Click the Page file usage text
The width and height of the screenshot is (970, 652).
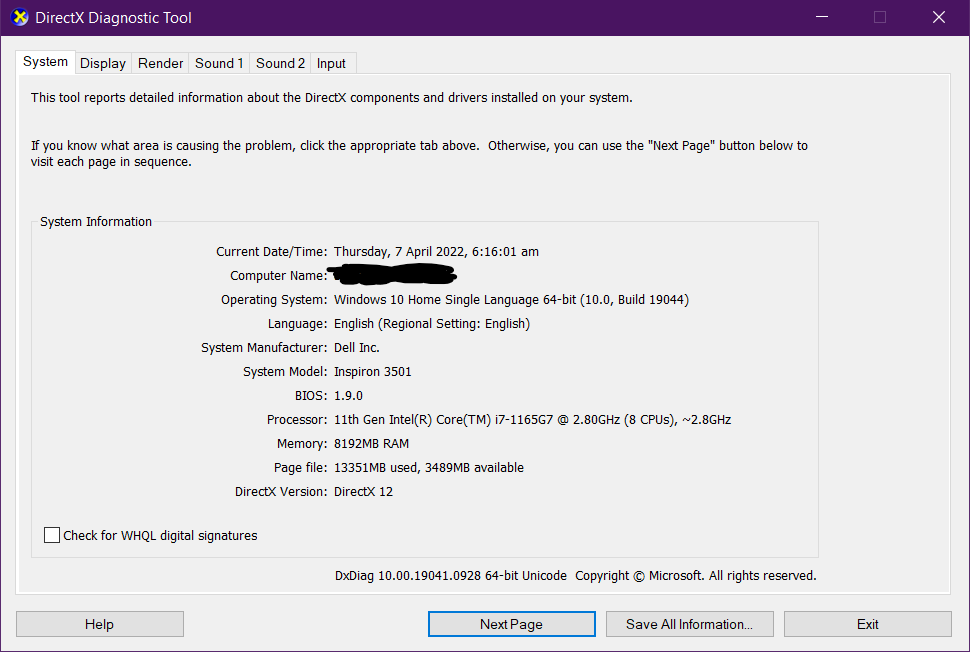(428, 468)
